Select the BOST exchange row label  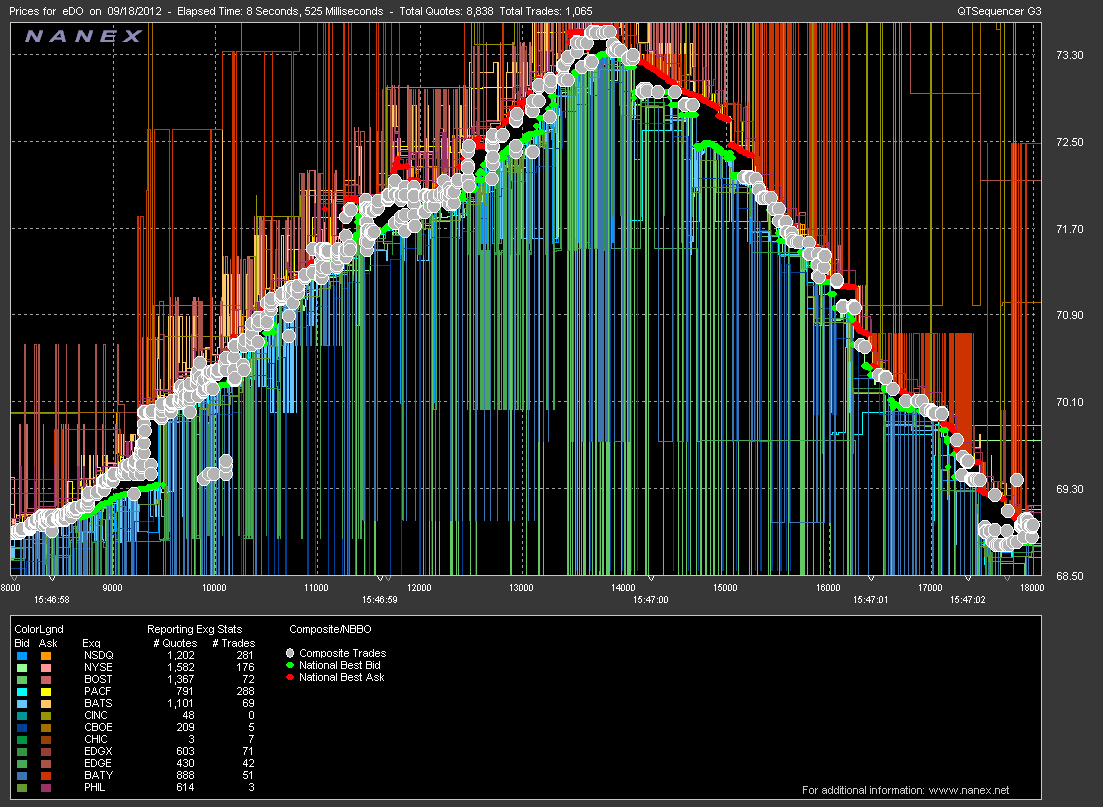[x=98, y=679]
